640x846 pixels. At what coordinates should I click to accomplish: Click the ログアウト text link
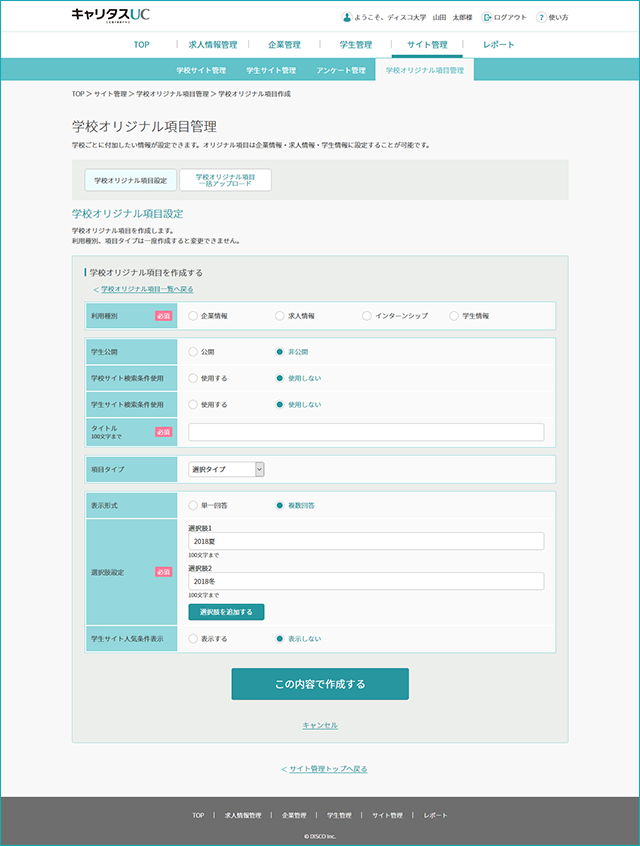[510, 17]
